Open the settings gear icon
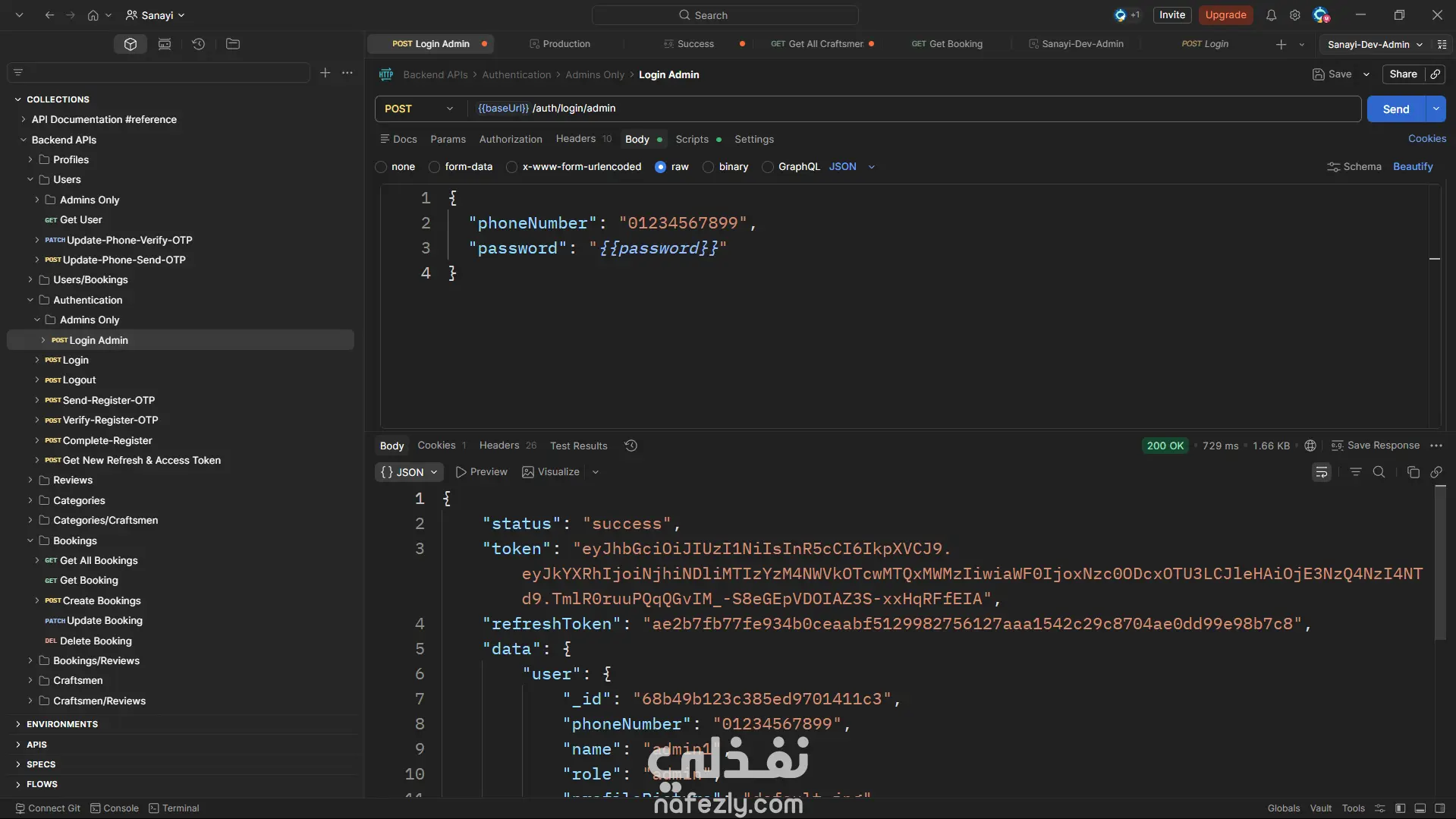 tap(1295, 15)
